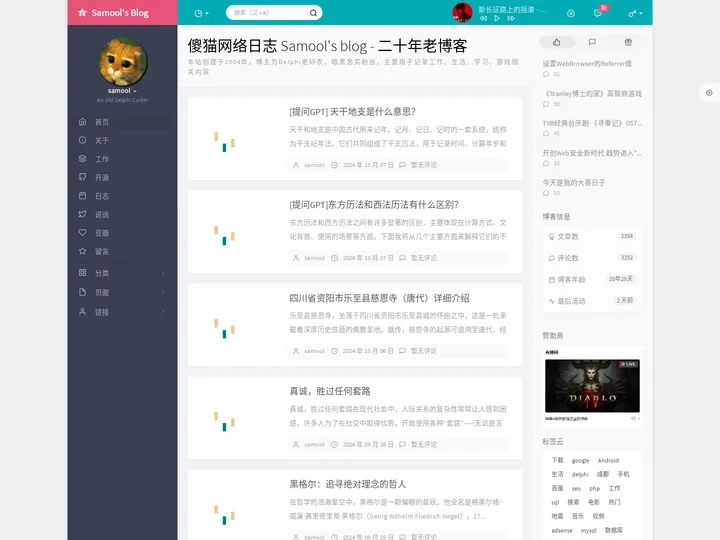This screenshot has height=540, width=720.
Task: Open post 黑格尔：追寻绝对理念的哲人
Action: pyautogui.click(x=348, y=484)
